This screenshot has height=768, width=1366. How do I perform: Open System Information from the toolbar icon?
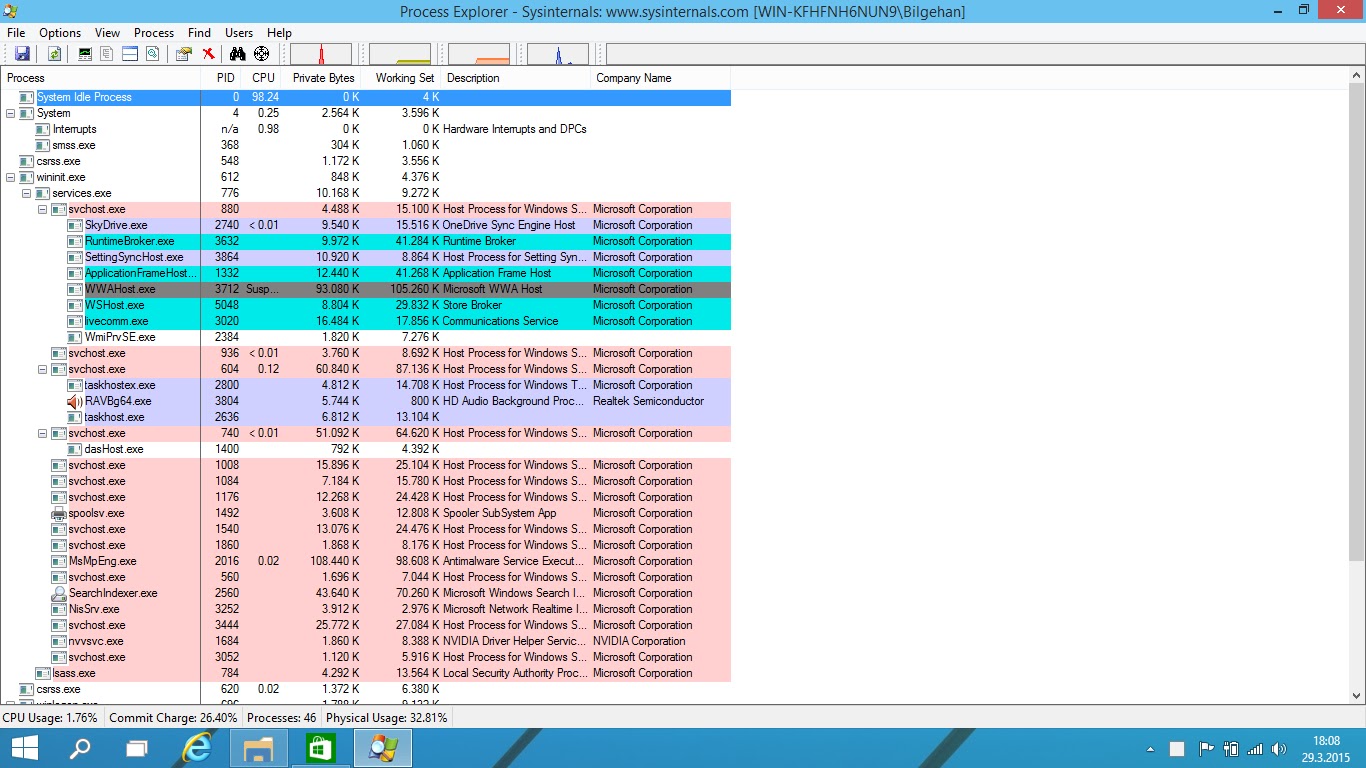85,54
